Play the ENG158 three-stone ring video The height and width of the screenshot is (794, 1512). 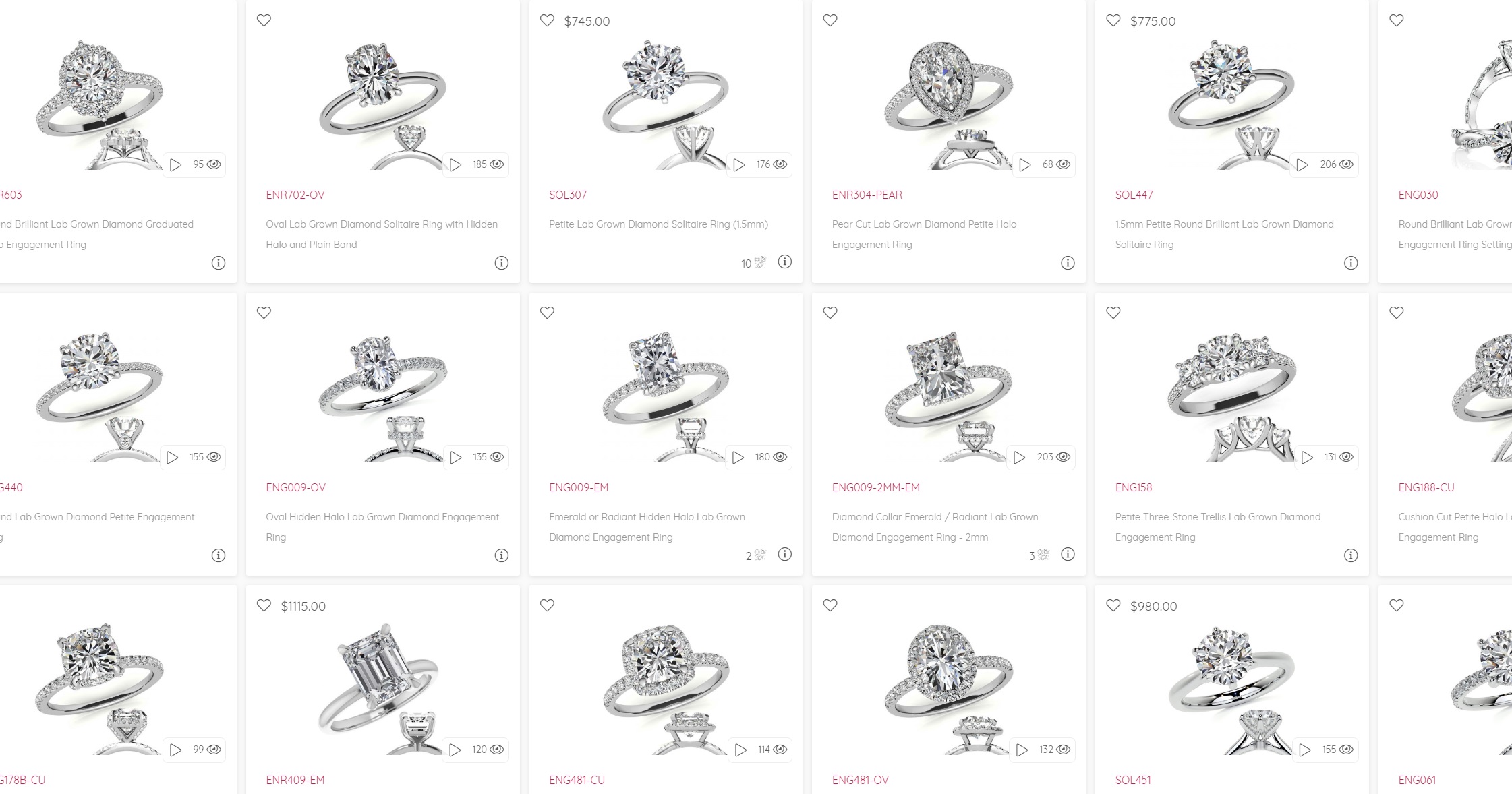coord(1307,457)
